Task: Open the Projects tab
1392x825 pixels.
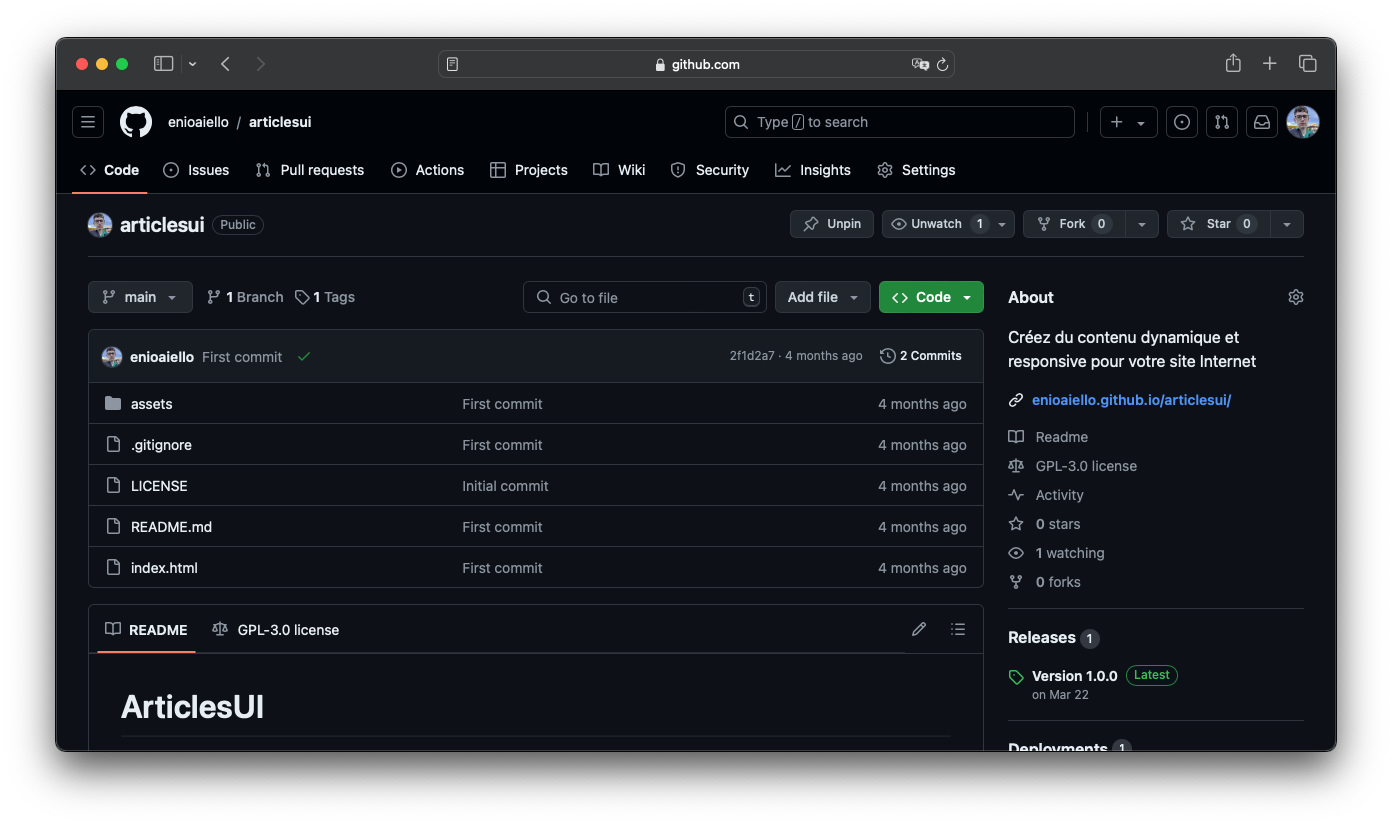Action: pos(529,170)
